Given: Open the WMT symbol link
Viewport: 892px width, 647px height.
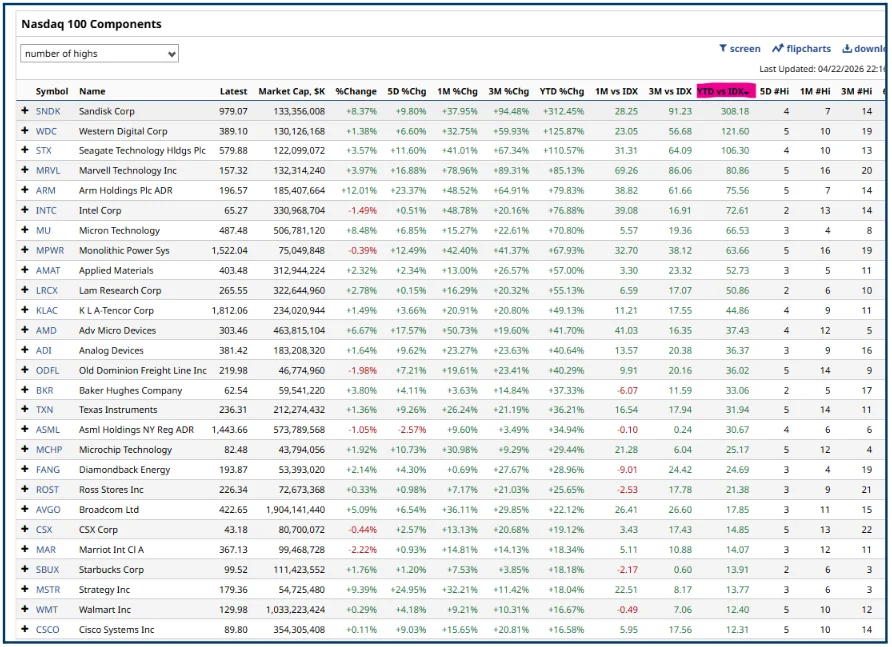Looking at the screenshot, I should pos(47,609).
